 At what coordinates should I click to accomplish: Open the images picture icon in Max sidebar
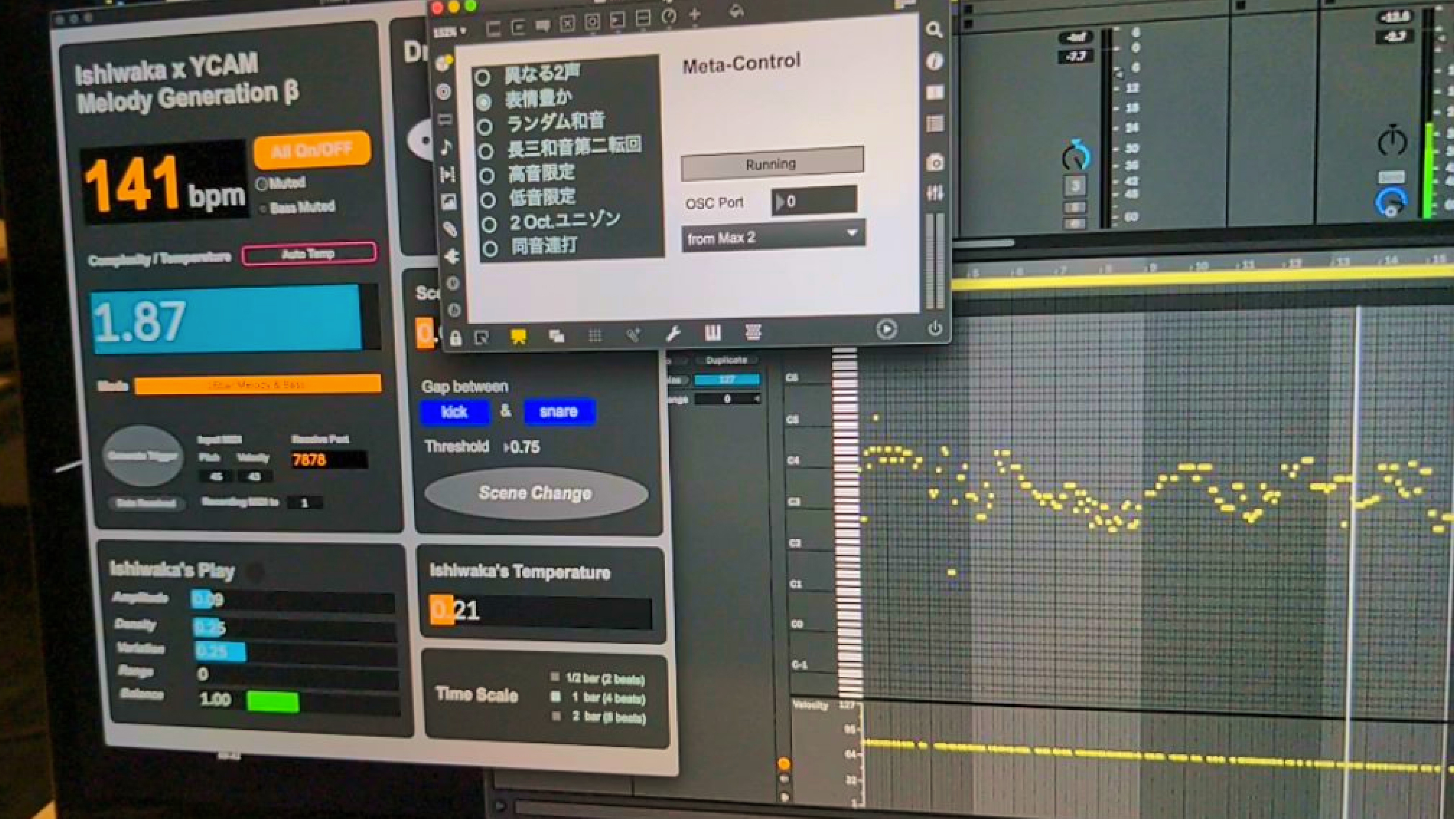pos(449,202)
